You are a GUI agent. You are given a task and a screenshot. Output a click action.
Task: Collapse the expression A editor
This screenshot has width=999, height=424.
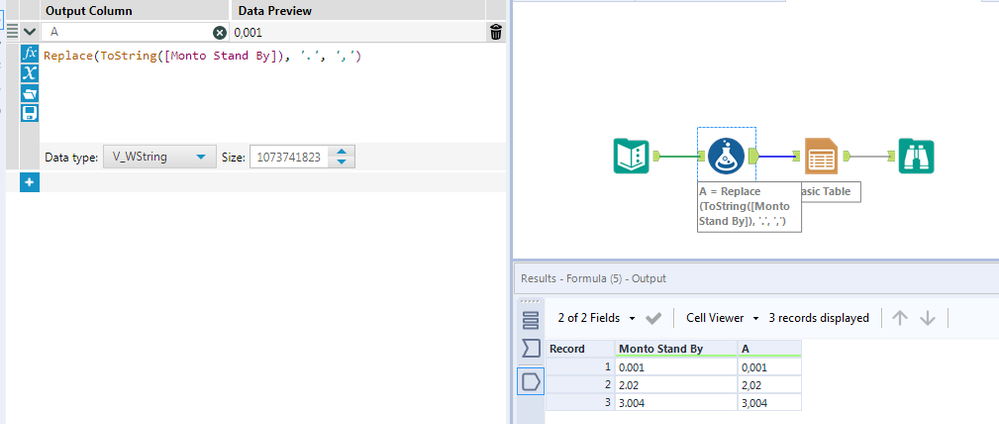[x=29, y=32]
